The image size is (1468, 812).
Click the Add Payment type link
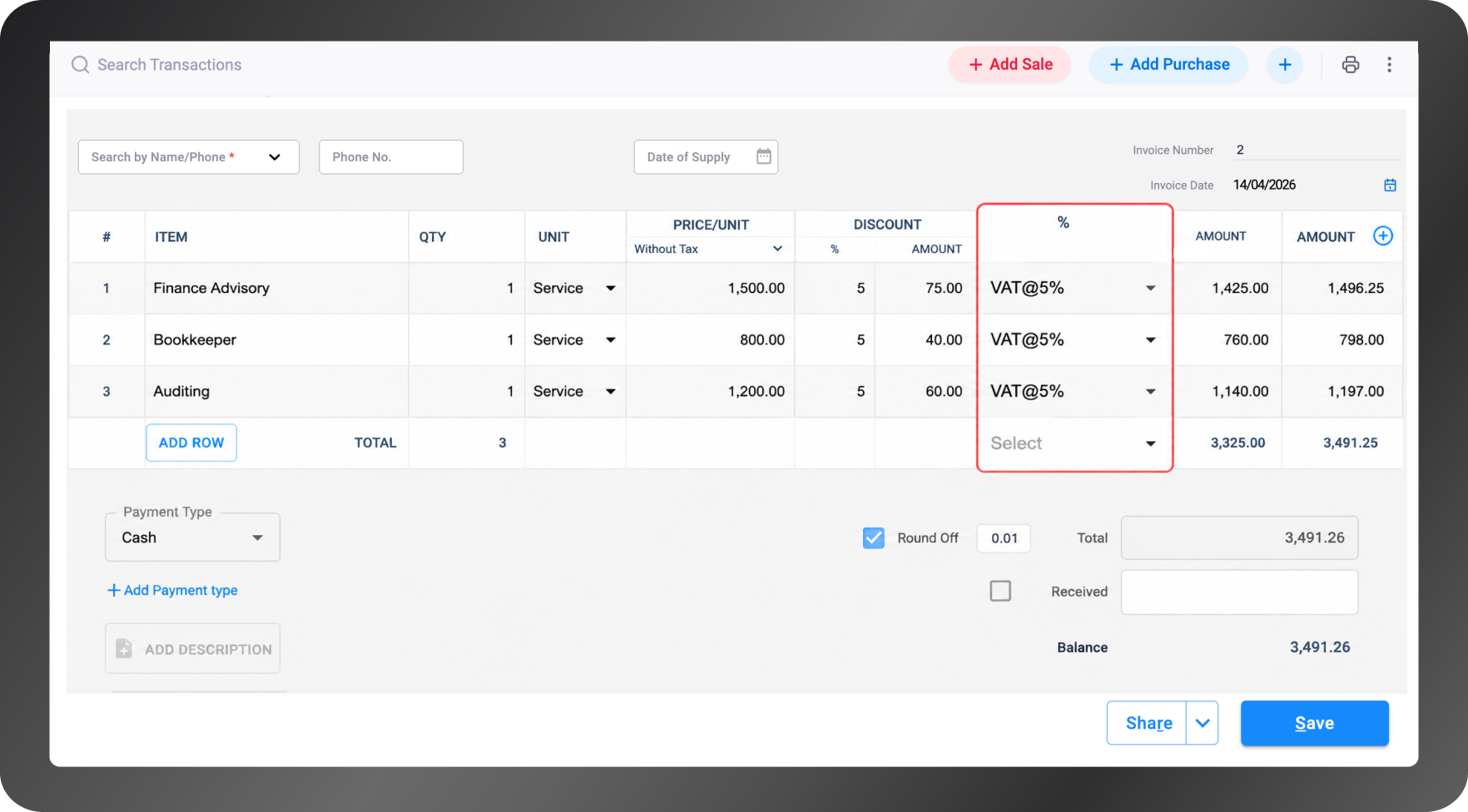point(172,590)
